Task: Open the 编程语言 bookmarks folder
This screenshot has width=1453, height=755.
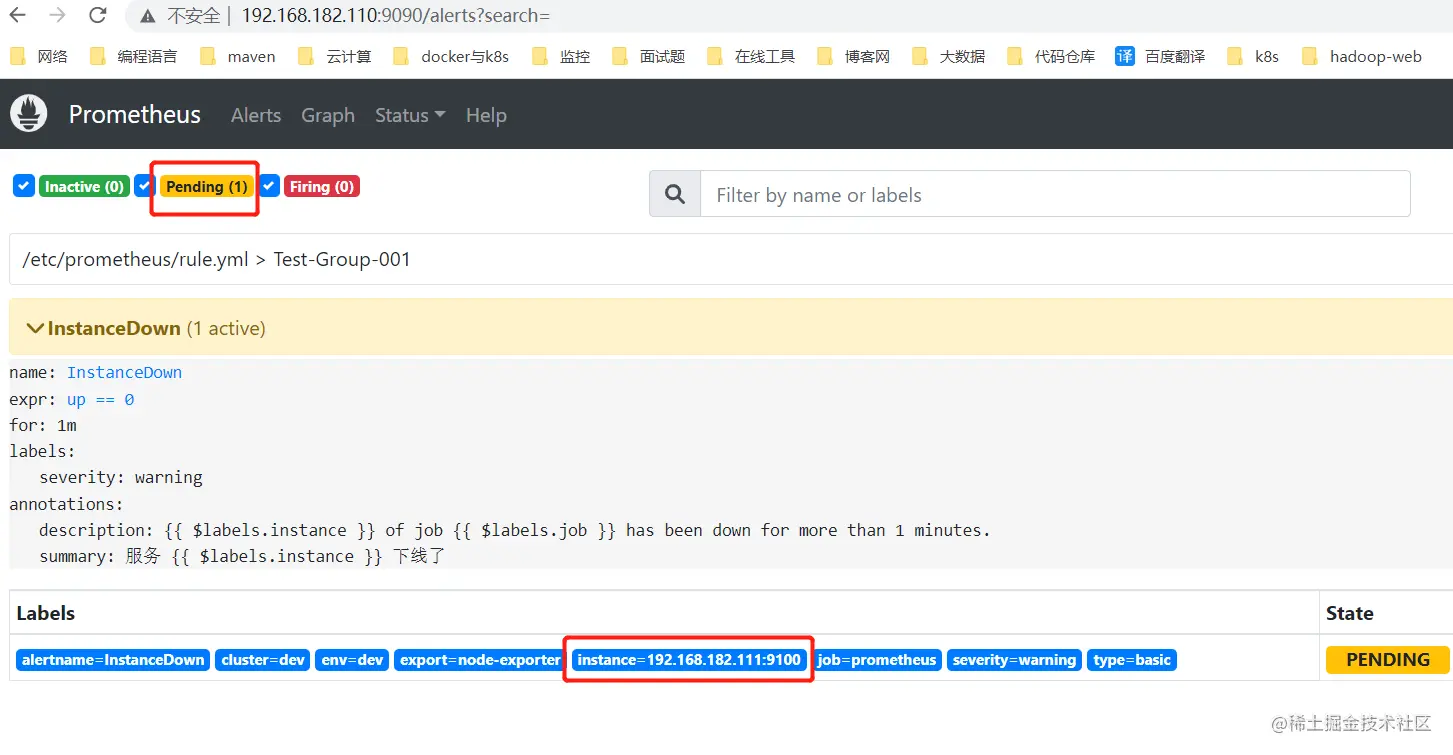Action: [x=133, y=56]
